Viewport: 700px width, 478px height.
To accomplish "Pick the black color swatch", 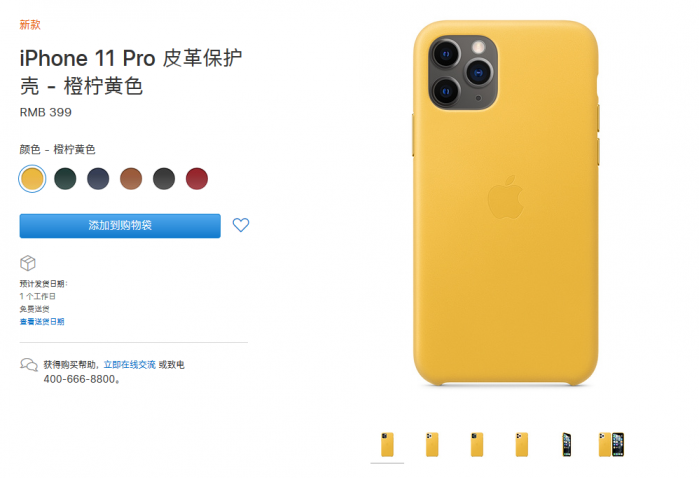I will [x=164, y=179].
